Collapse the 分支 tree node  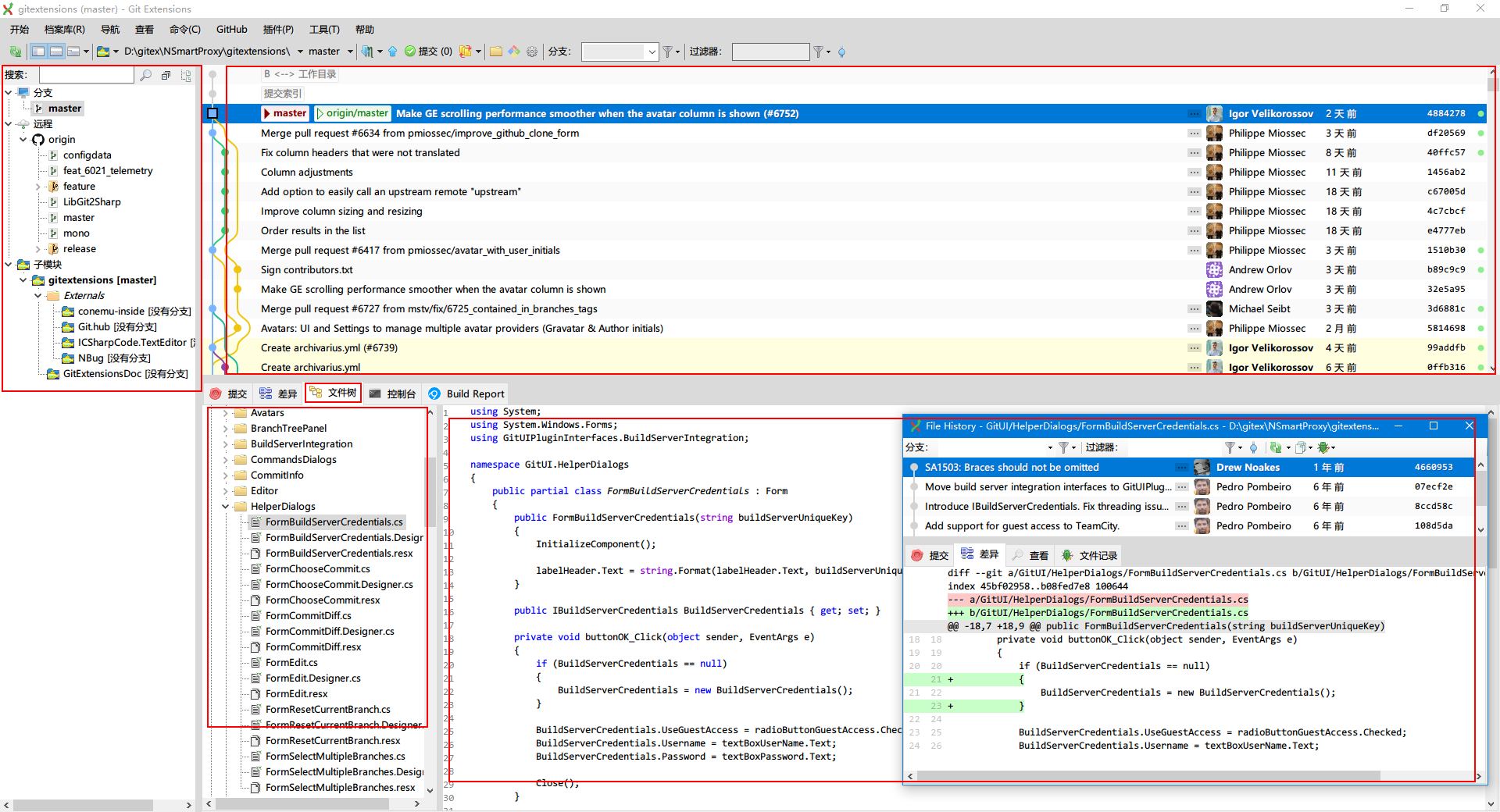tap(9, 92)
